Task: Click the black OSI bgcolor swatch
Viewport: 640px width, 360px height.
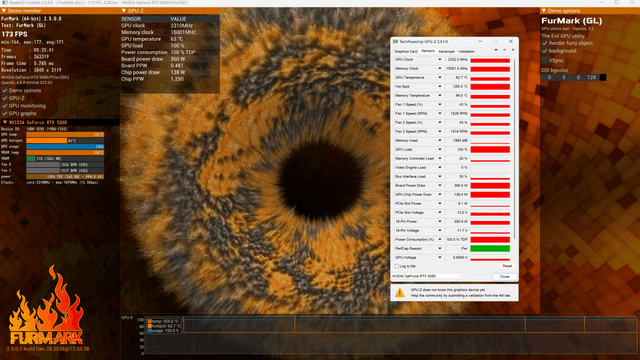Action: 602,77
